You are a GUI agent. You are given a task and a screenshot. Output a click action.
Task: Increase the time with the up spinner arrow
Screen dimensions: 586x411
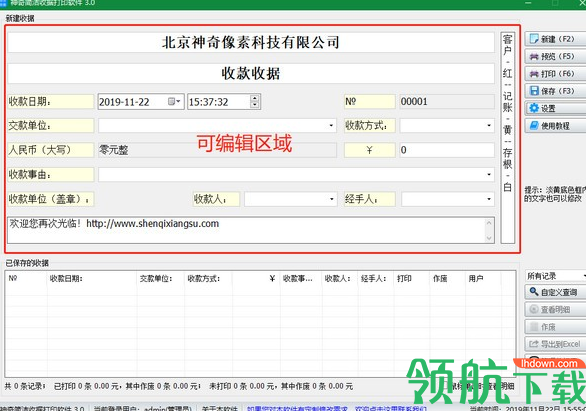point(255,98)
